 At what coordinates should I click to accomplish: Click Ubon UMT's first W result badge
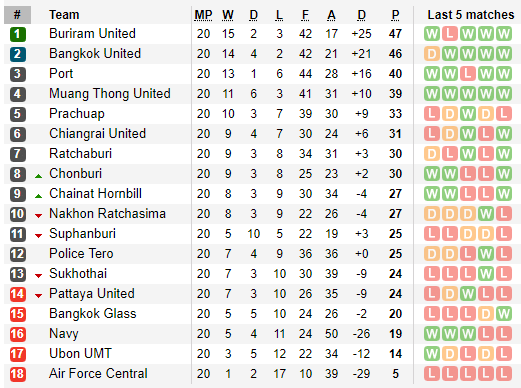[432, 354]
